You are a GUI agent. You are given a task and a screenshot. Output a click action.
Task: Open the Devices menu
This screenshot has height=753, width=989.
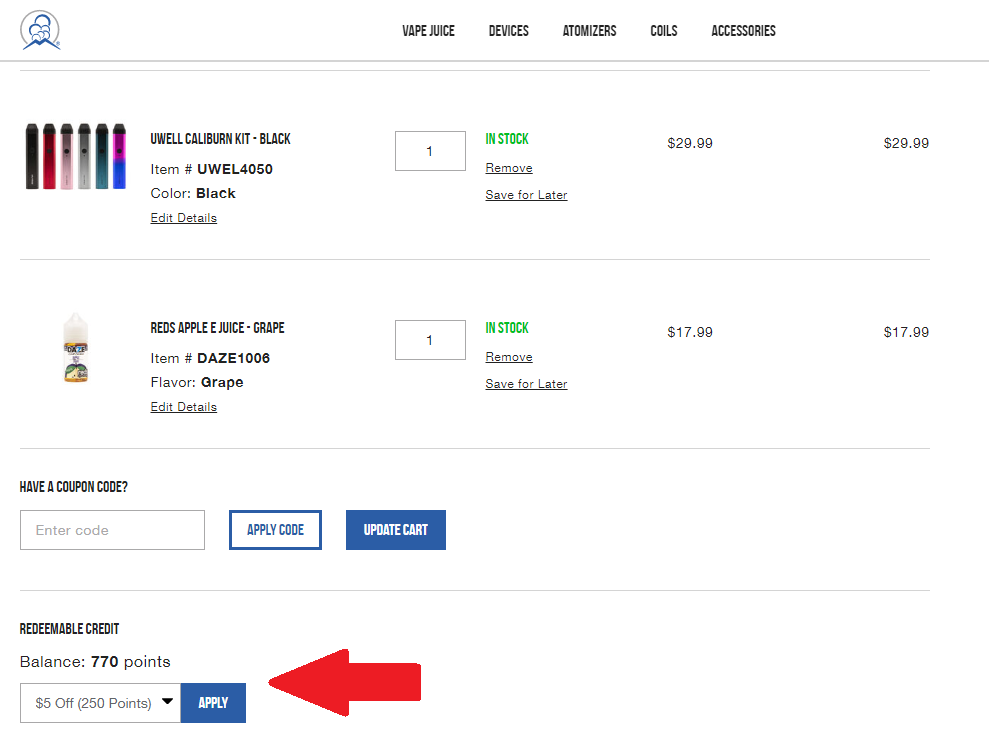coord(508,31)
